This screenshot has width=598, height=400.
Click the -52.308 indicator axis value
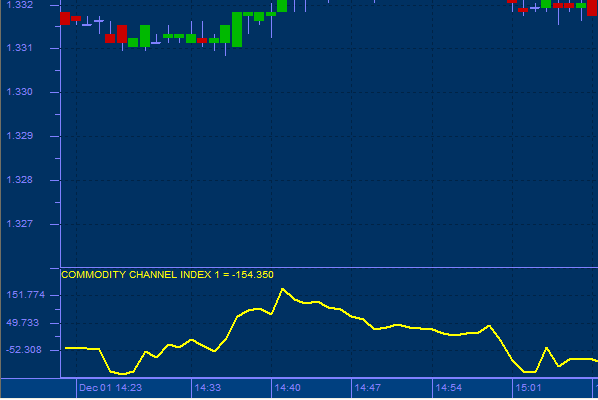point(24,350)
